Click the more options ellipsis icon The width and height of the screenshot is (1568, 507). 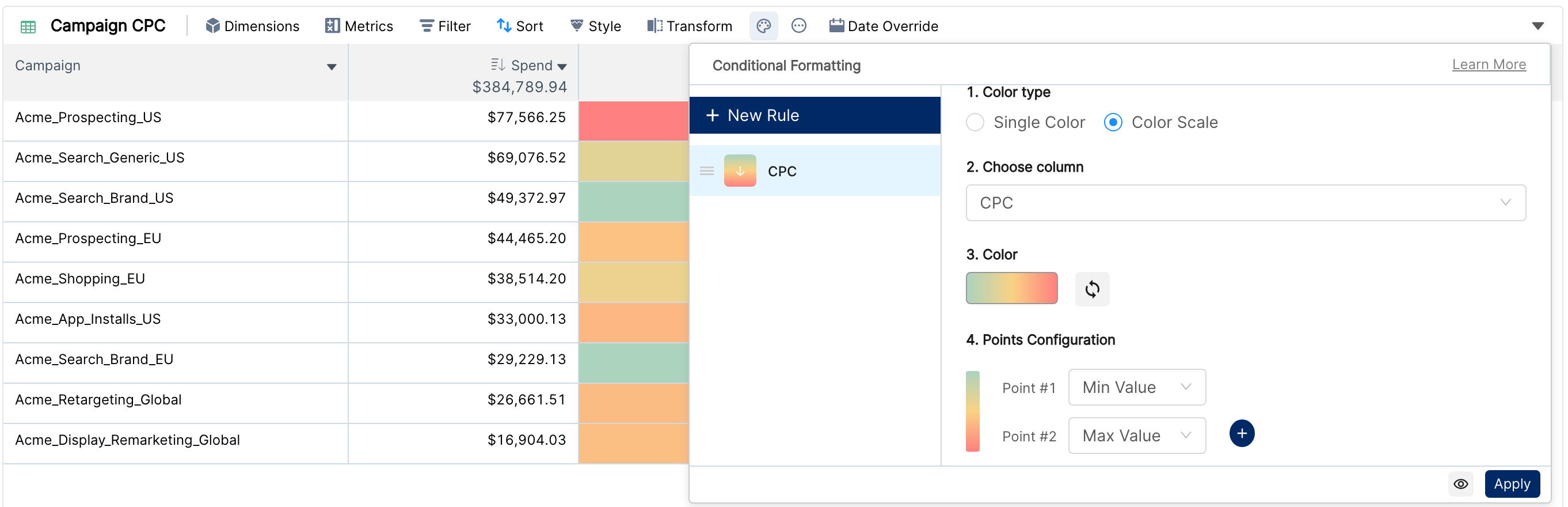[798, 26]
